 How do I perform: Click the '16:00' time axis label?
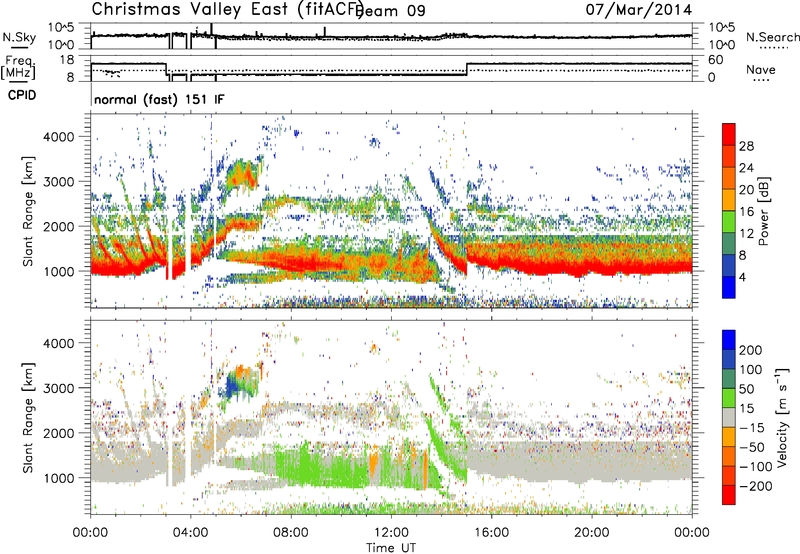pyautogui.click(x=491, y=533)
